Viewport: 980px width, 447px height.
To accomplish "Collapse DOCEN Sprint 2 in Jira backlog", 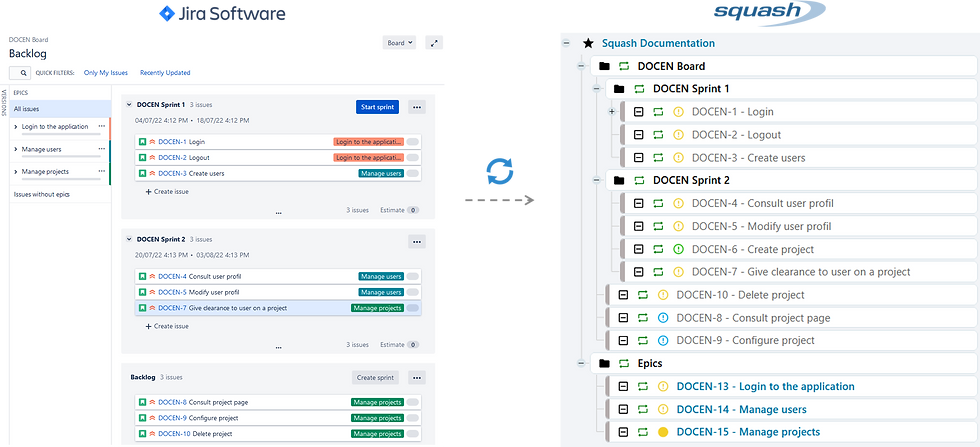I will click(x=129, y=239).
